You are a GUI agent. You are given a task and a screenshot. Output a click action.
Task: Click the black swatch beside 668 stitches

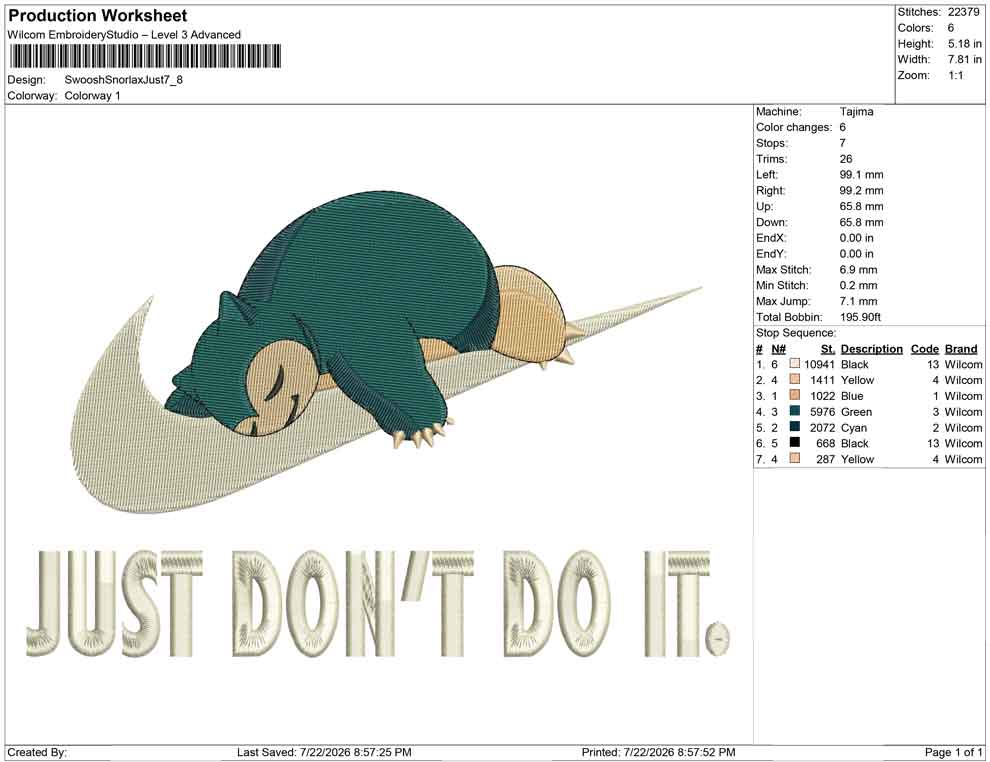tap(795, 443)
